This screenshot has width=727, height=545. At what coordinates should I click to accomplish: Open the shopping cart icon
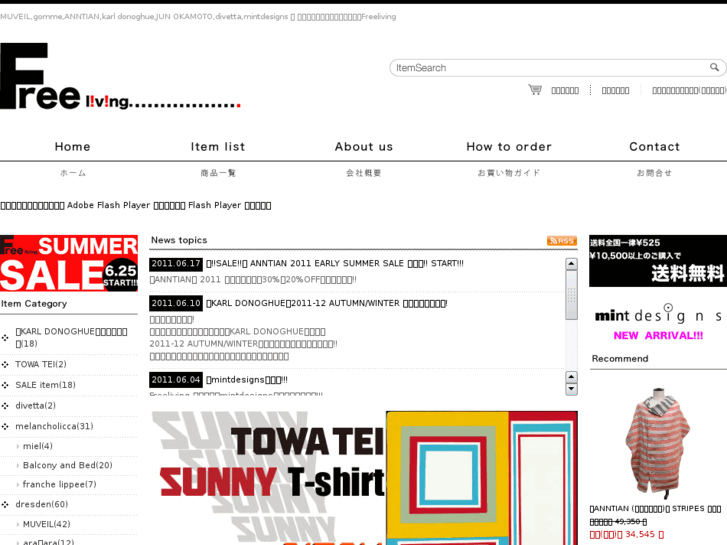click(535, 90)
